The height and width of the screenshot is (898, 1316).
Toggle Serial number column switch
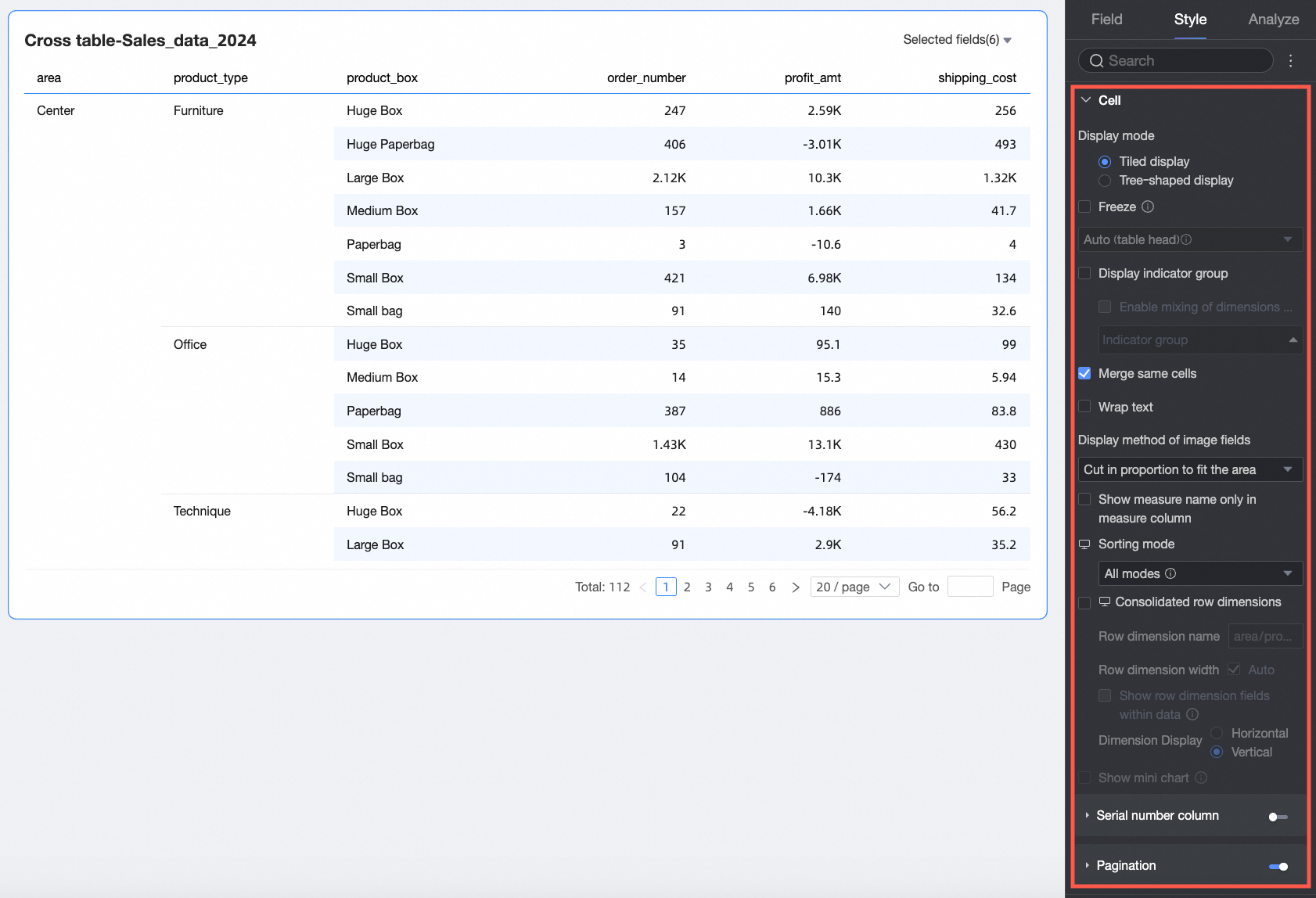click(1278, 817)
